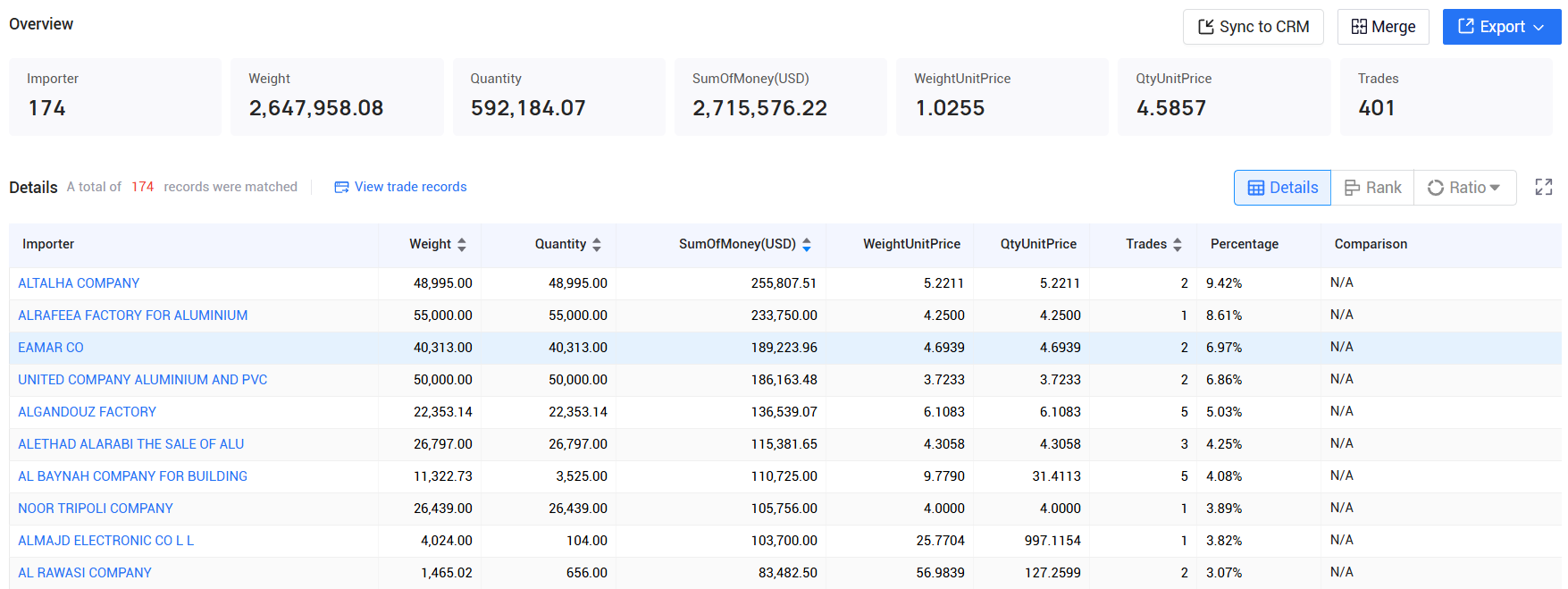Click the Weight 2,647,958.08 summary card
The width and height of the screenshot is (1568, 589).
coord(337,97)
